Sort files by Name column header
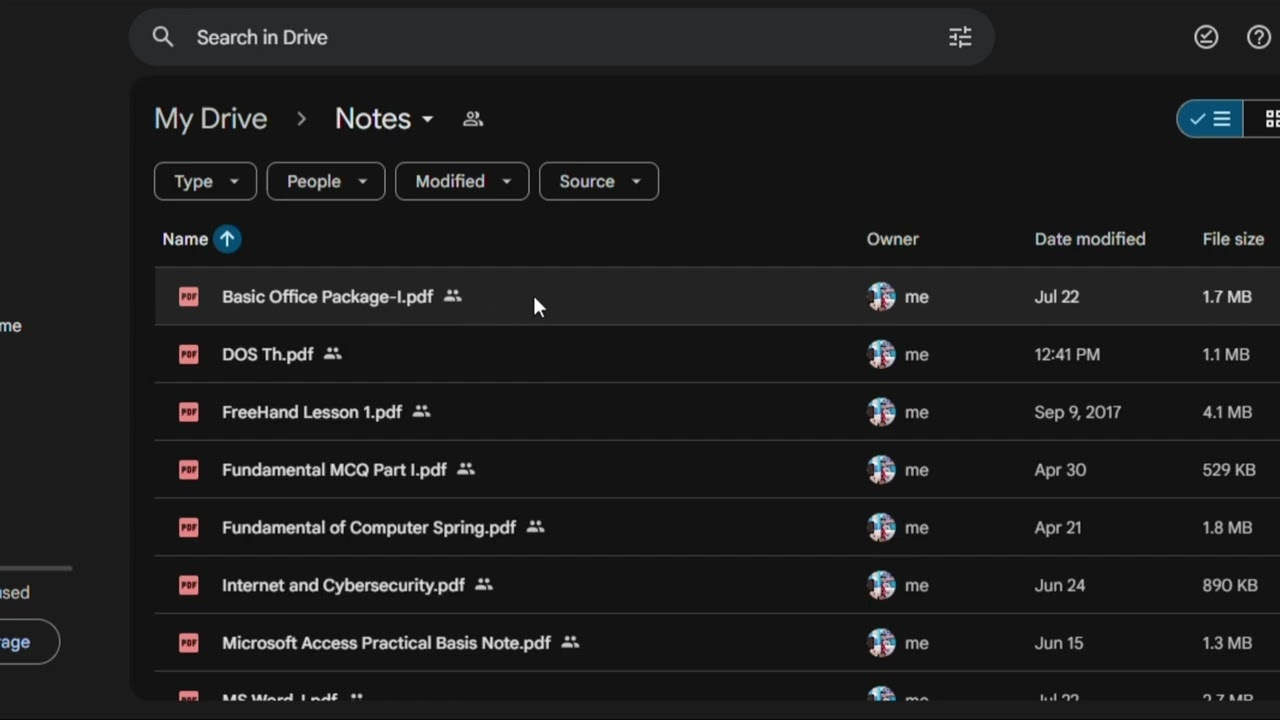The image size is (1280, 720). (x=185, y=239)
